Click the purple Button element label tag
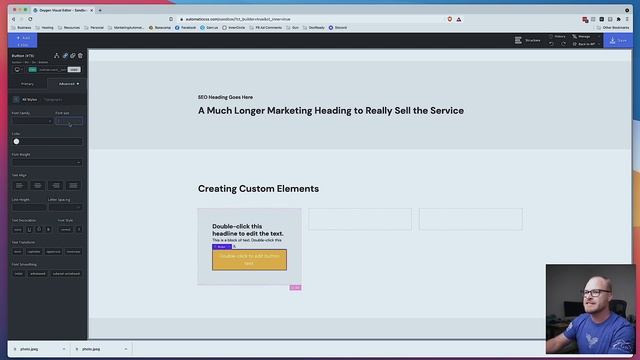This screenshot has height=360, width=640. click(222, 247)
